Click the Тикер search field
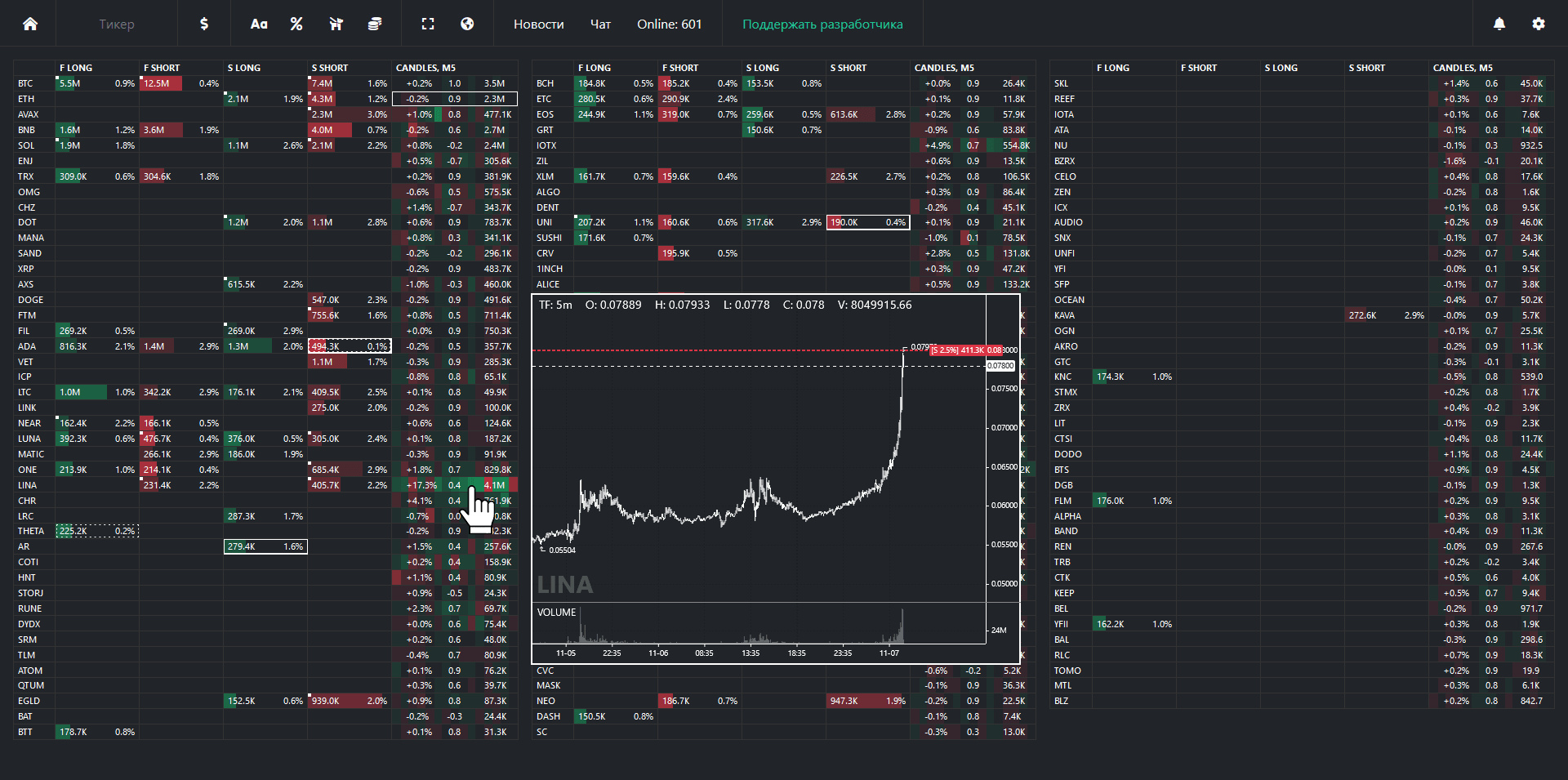This screenshot has height=780, width=1568. click(x=117, y=25)
